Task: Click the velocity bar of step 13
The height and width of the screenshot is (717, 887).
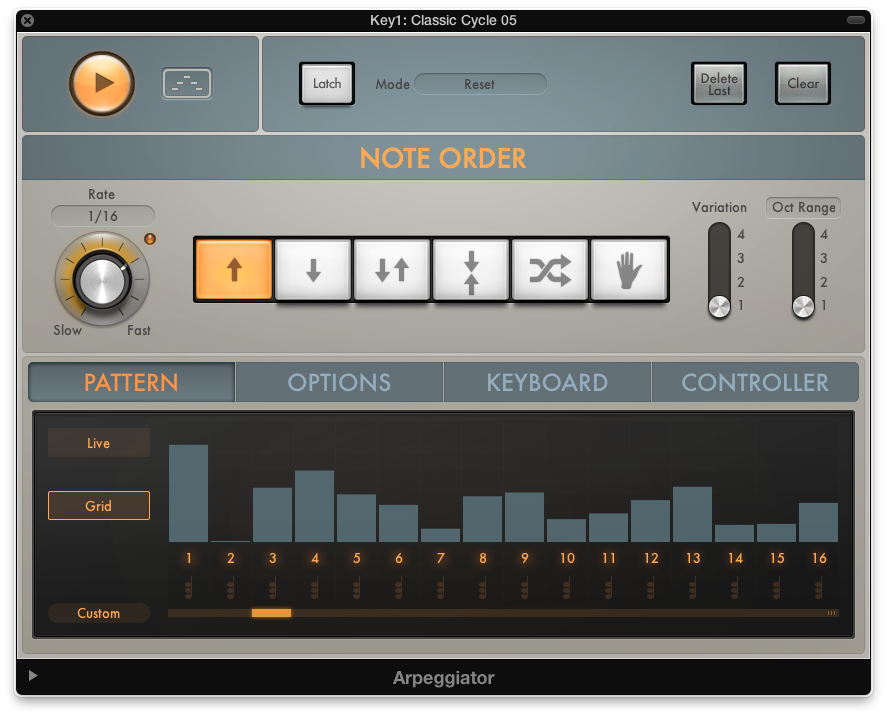Action: [692, 514]
